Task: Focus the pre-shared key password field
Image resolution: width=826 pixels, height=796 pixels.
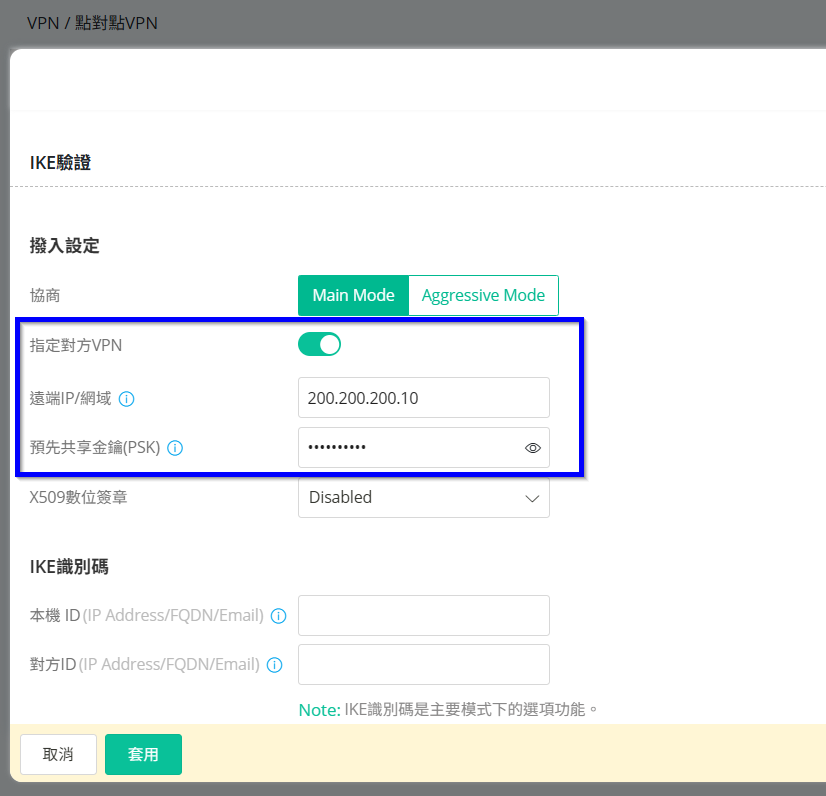Action: click(410, 448)
